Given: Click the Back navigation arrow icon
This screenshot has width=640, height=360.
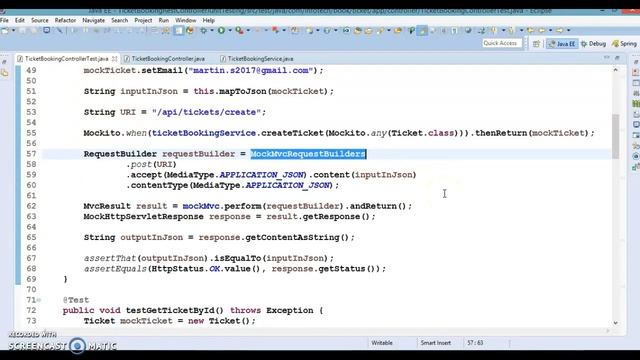Looking at the screenshot, I should 541,30.
